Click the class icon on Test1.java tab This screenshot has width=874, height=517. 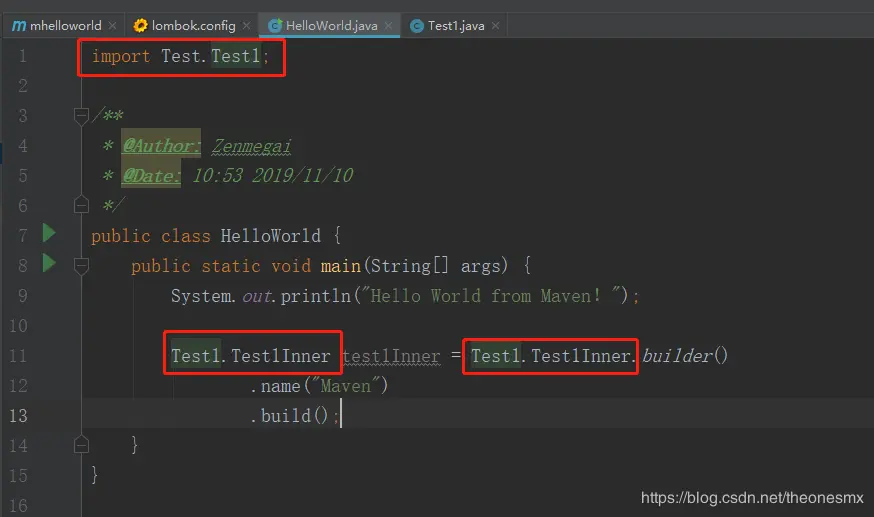click(x=416, y=26)
